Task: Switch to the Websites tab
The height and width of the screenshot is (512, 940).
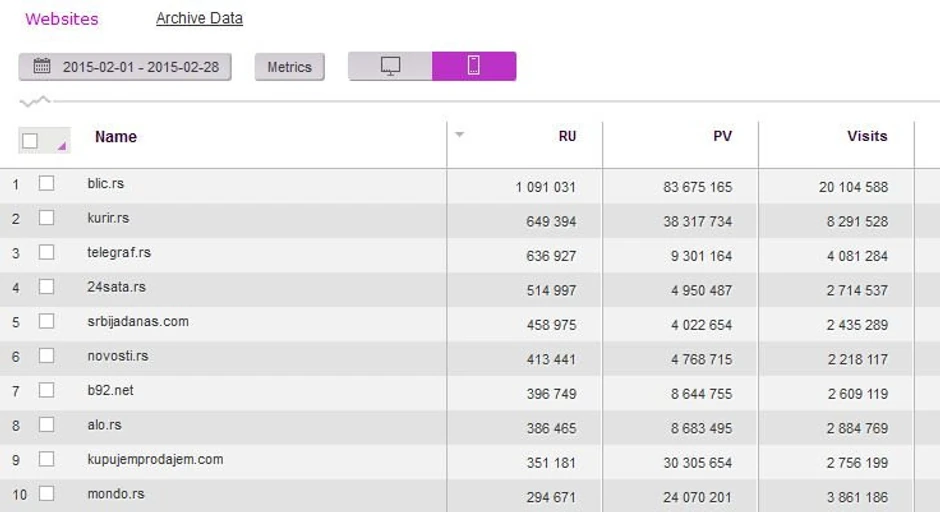Action: [62, 19]
